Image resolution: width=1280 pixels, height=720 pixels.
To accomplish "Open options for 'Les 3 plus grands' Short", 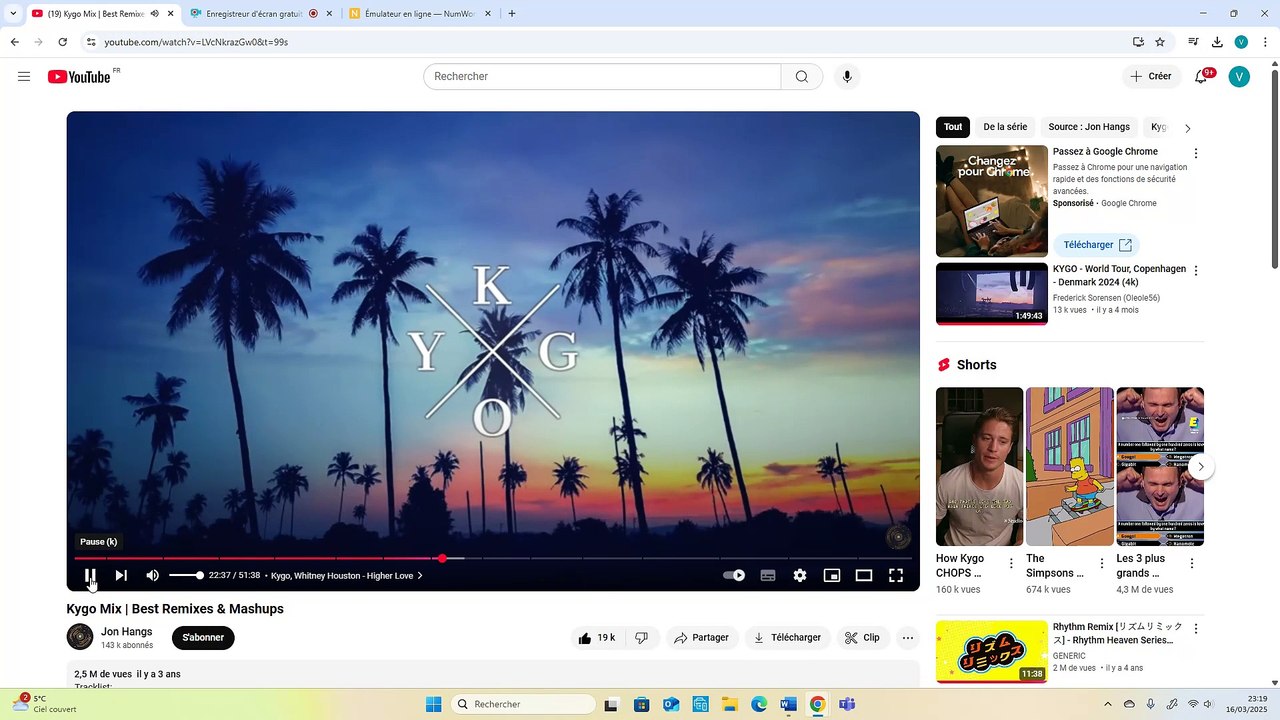I will tap(1191, 564).
